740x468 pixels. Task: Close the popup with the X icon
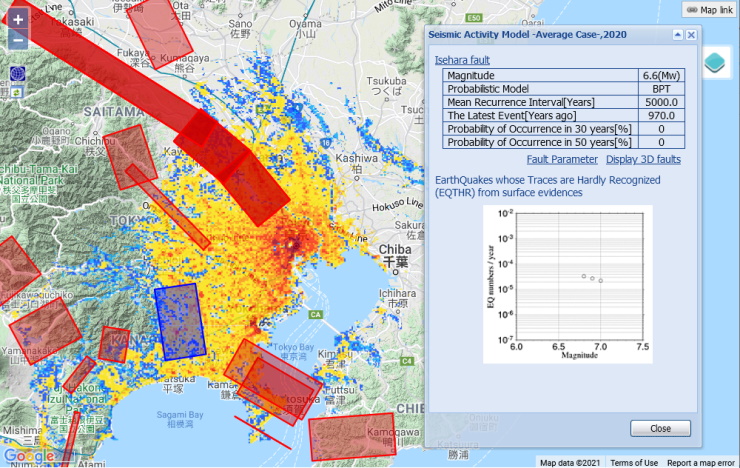click(x=691, y=34)
